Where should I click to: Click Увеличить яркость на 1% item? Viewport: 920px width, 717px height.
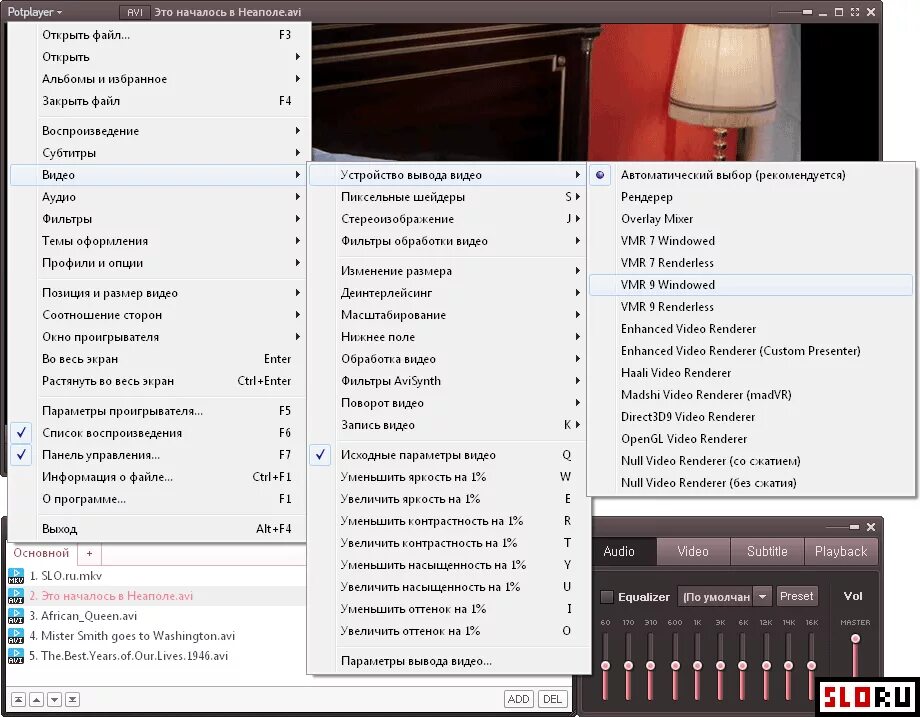coord(448,499)
